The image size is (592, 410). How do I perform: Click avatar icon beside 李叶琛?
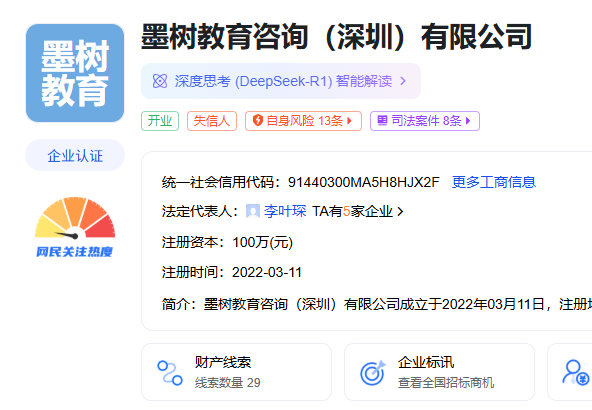click(x=253, y=211)
